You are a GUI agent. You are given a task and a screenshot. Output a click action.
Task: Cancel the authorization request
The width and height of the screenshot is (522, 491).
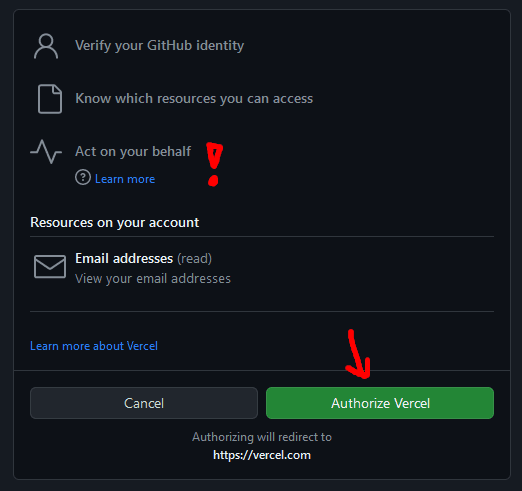click(144, 403)
